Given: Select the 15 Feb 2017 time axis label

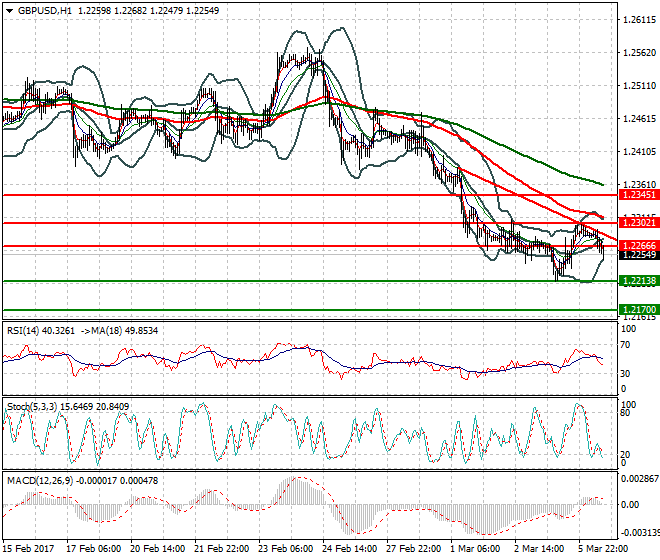Looking at the screenshot, I should pyautogui.click(x=28, y=549).
